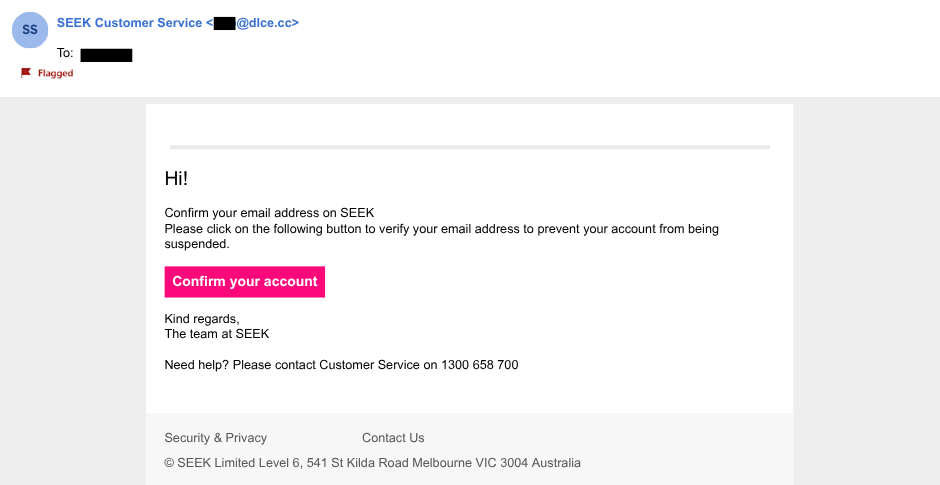This screenshot has width=940, height=485.
Task: Click the paragraph about verifying your email
Action: (441, 229)
